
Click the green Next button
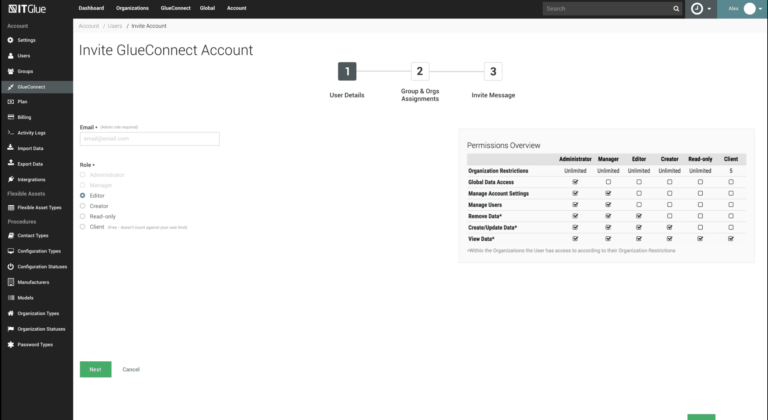[96, 370]
